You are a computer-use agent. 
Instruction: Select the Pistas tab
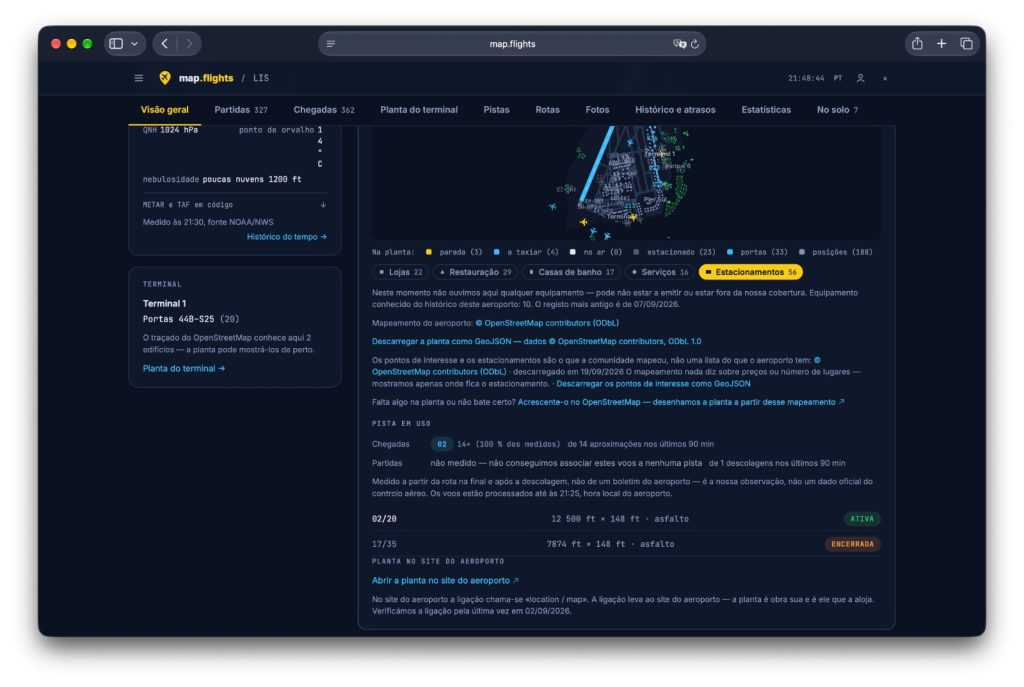496,110
